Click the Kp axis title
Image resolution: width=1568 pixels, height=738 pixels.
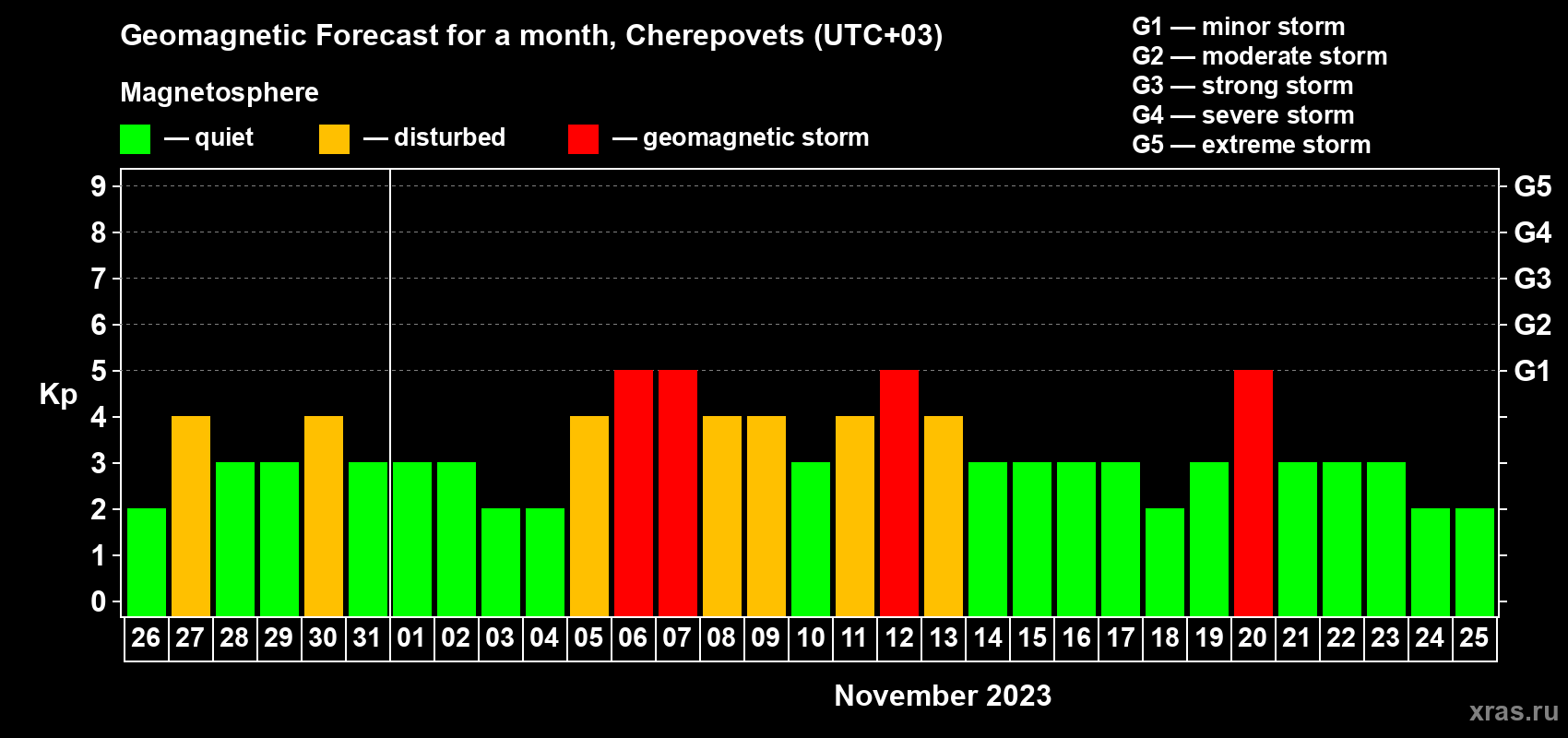point(58,395)
